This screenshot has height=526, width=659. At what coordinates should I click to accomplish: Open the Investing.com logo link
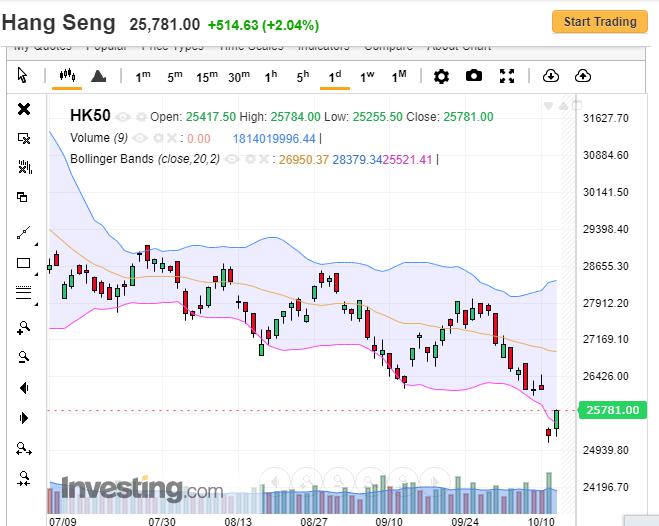pos(141,490)
